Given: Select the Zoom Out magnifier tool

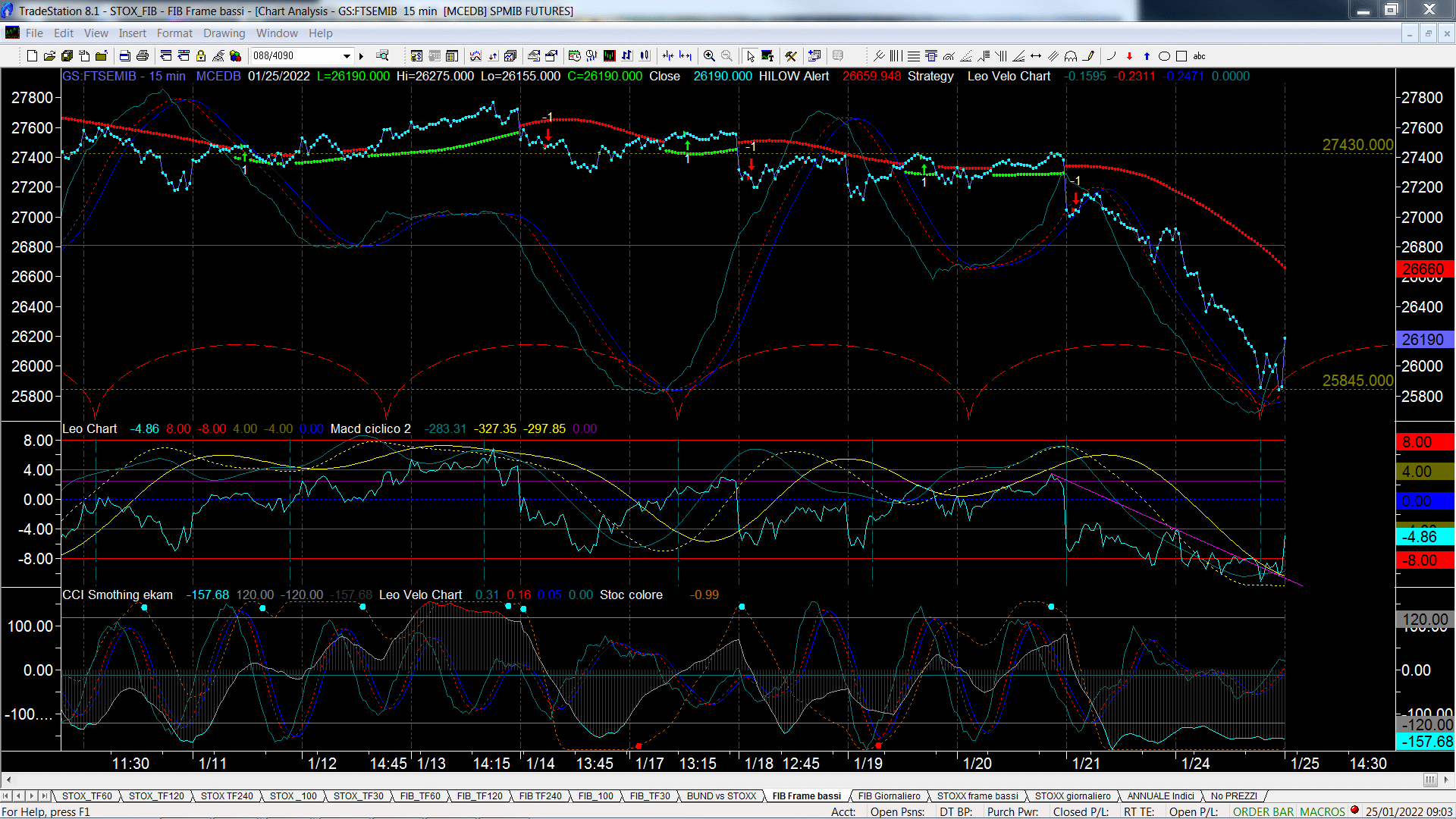Looking at the screenshot, I should point(726,56).
